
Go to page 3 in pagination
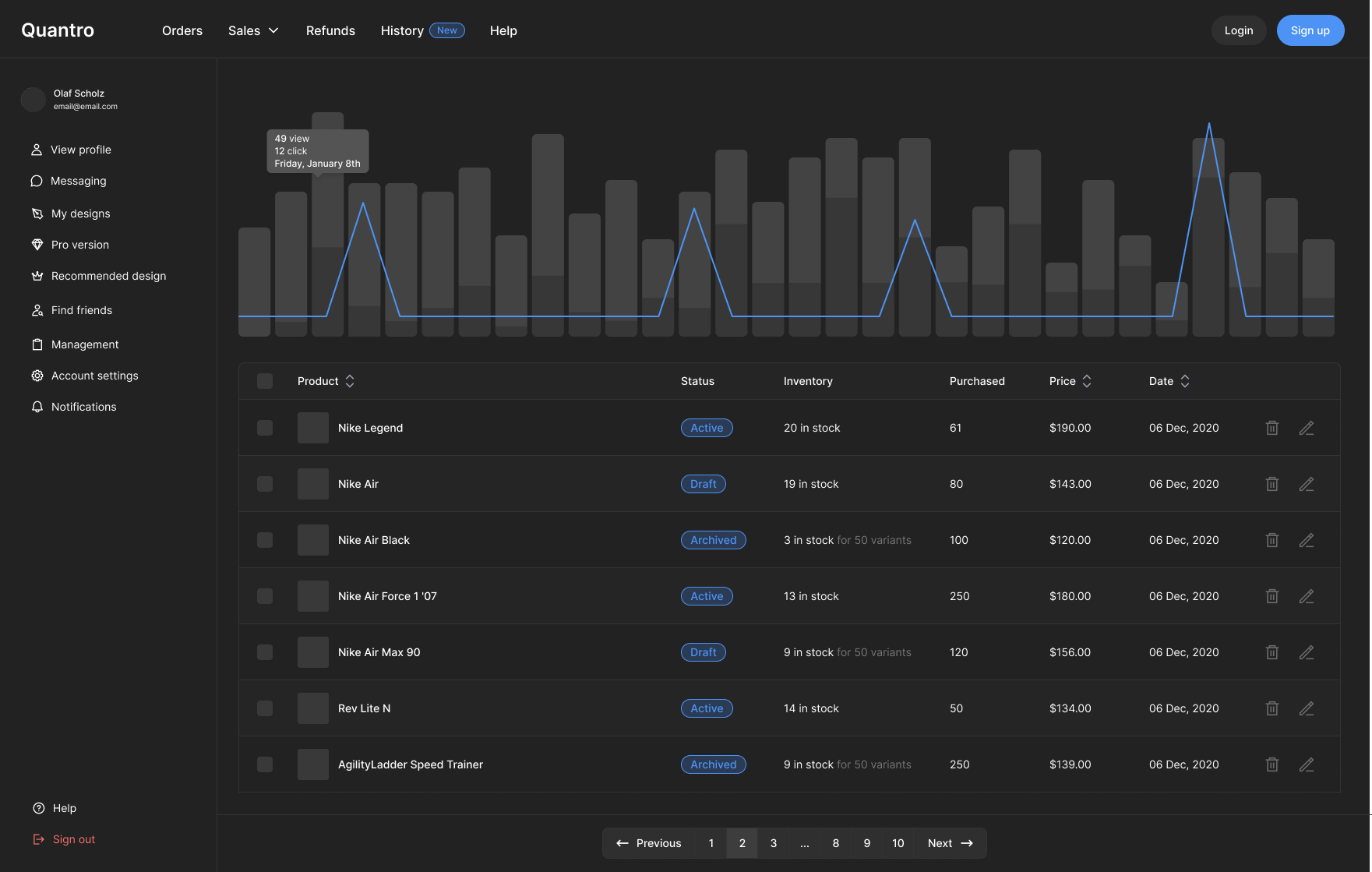coord(774,843)
